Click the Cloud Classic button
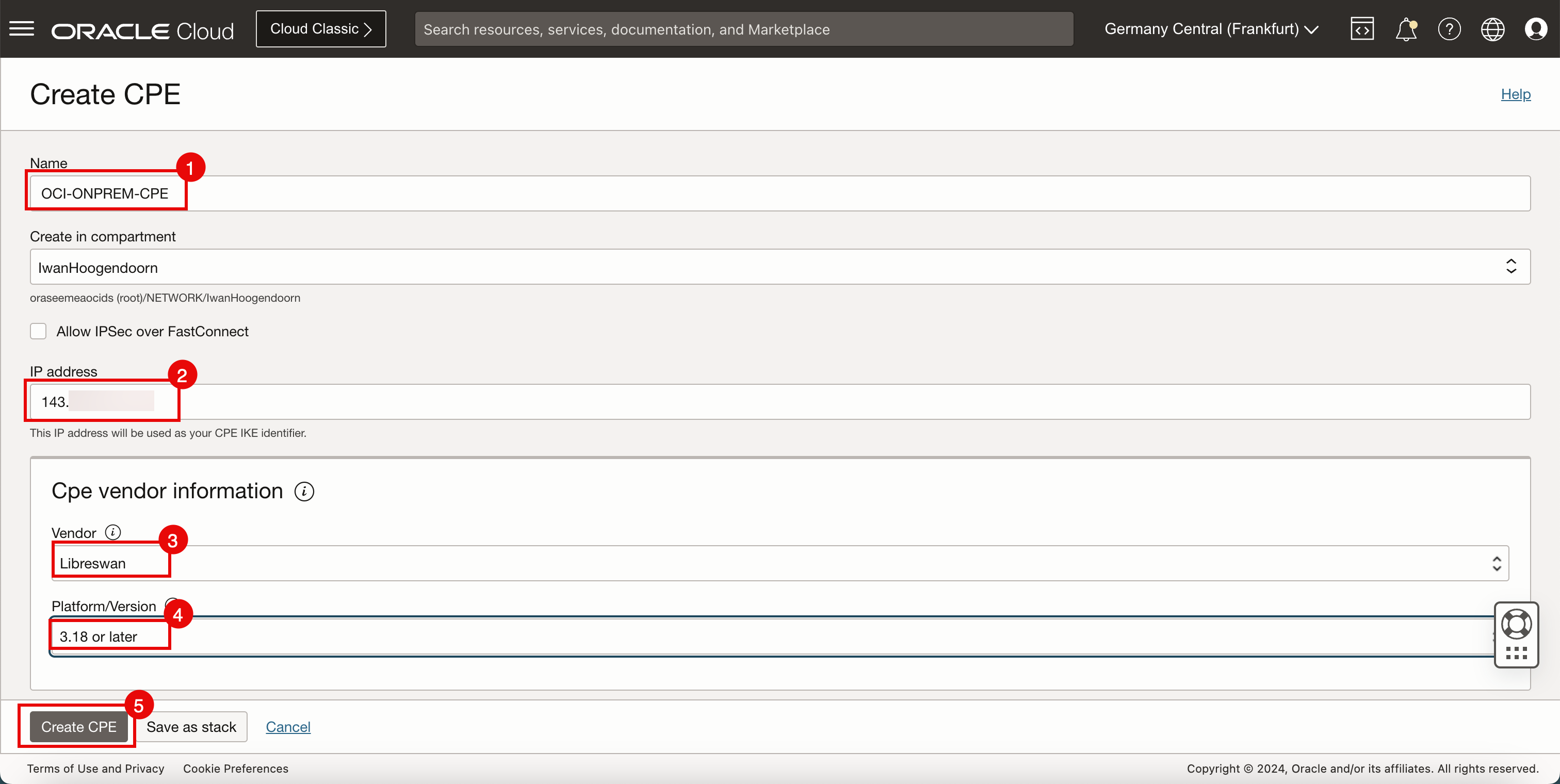Viewport: 1560px width, 784px height. point(320,28)
